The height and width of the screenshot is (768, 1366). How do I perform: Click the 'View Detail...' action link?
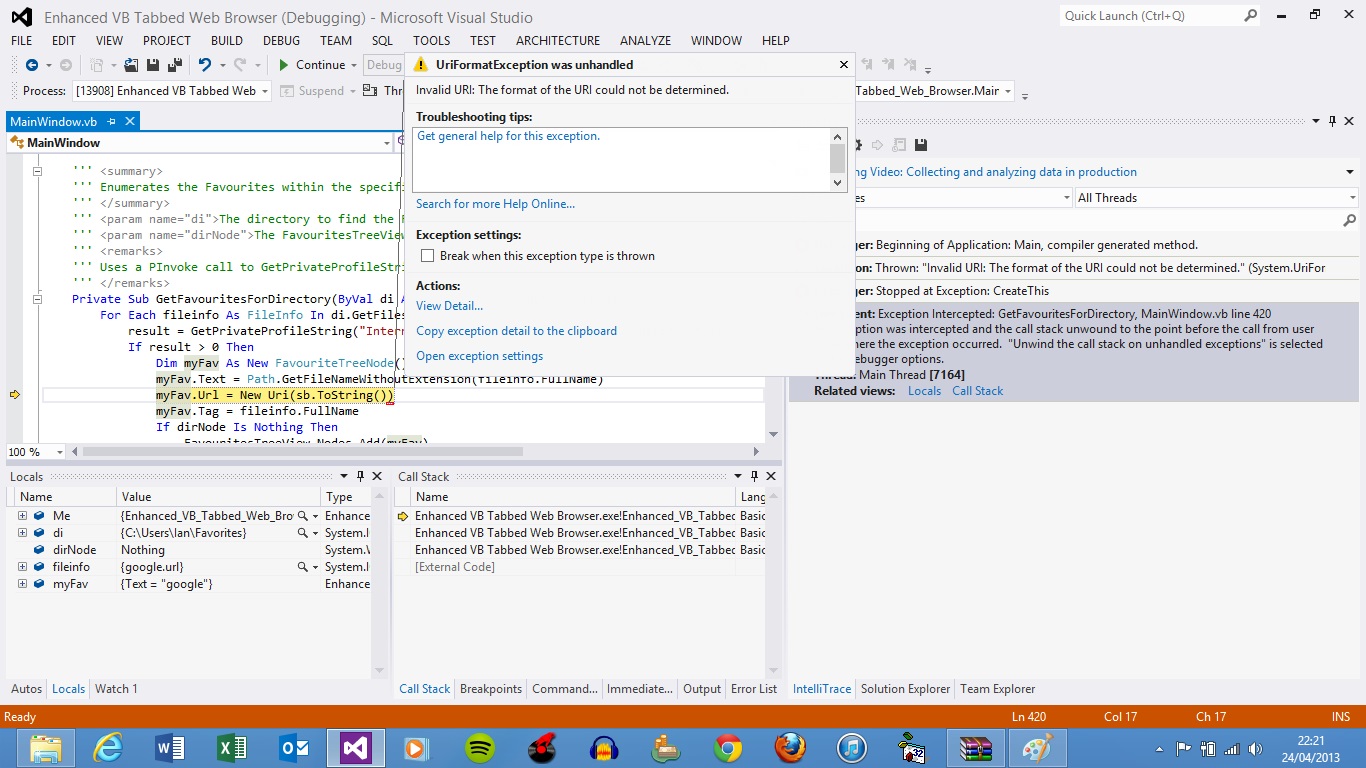(x=449, y=306)
